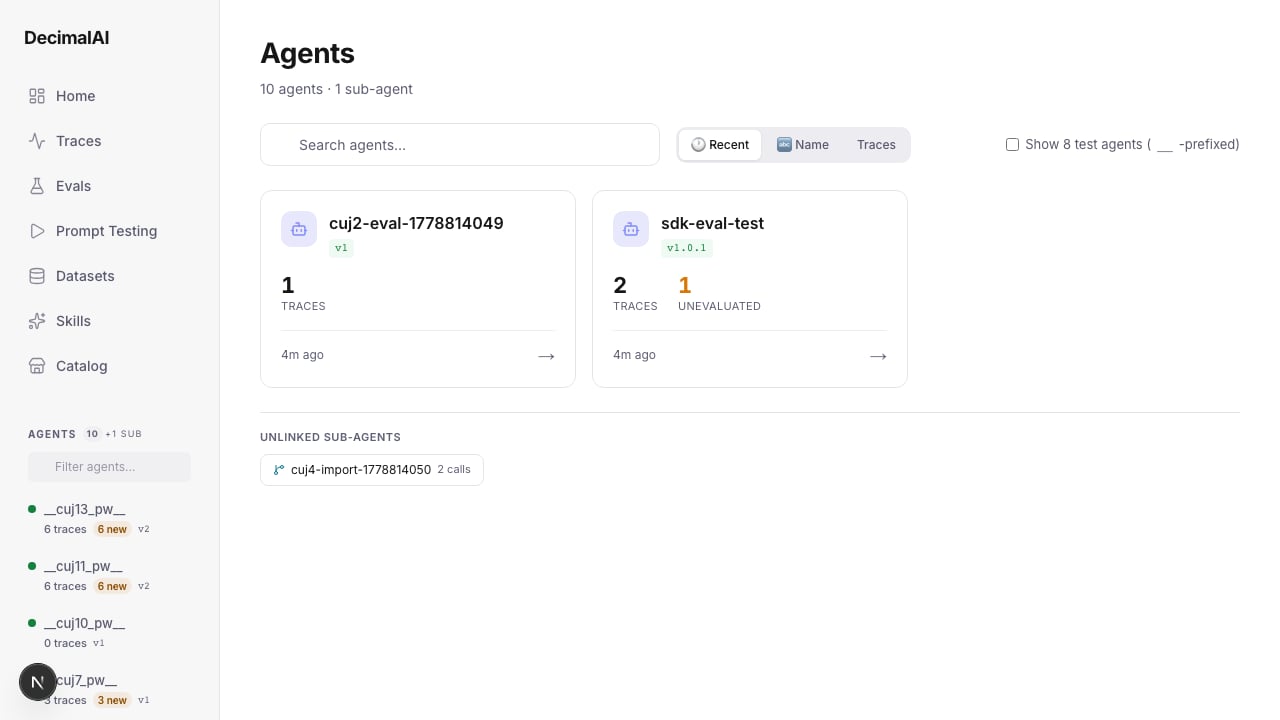Click the round N logo button
The image size is (1280, 720).
click(38, 682)
